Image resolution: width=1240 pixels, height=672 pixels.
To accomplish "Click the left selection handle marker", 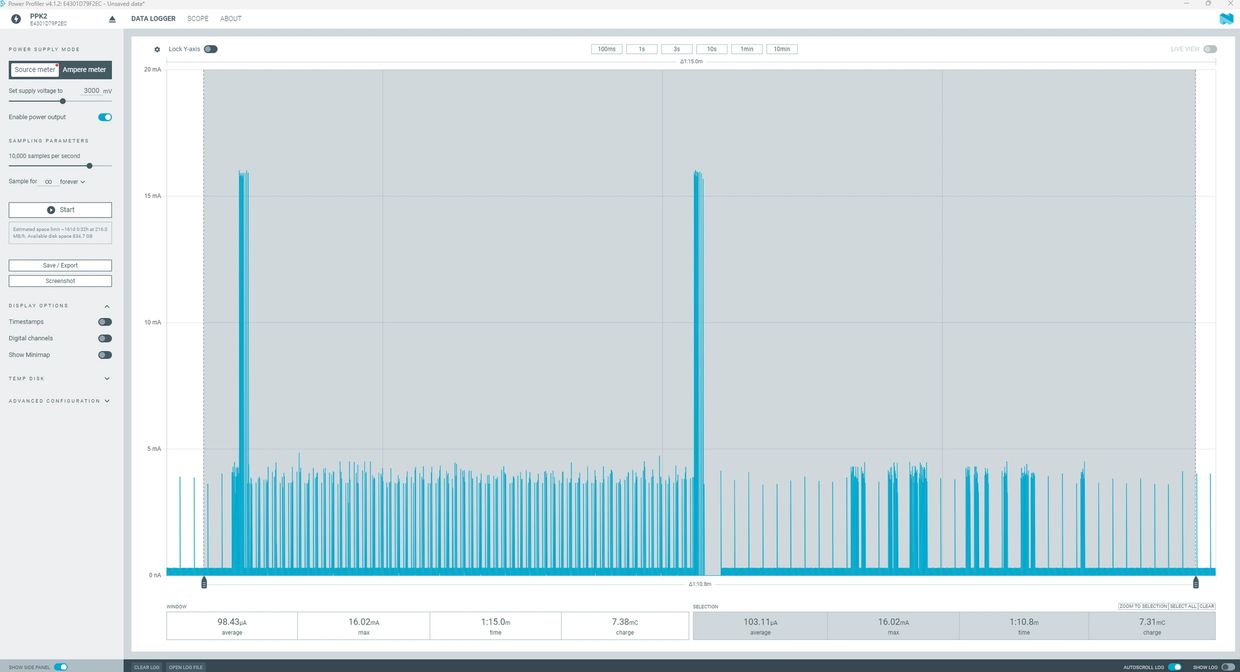I will 204,582.
